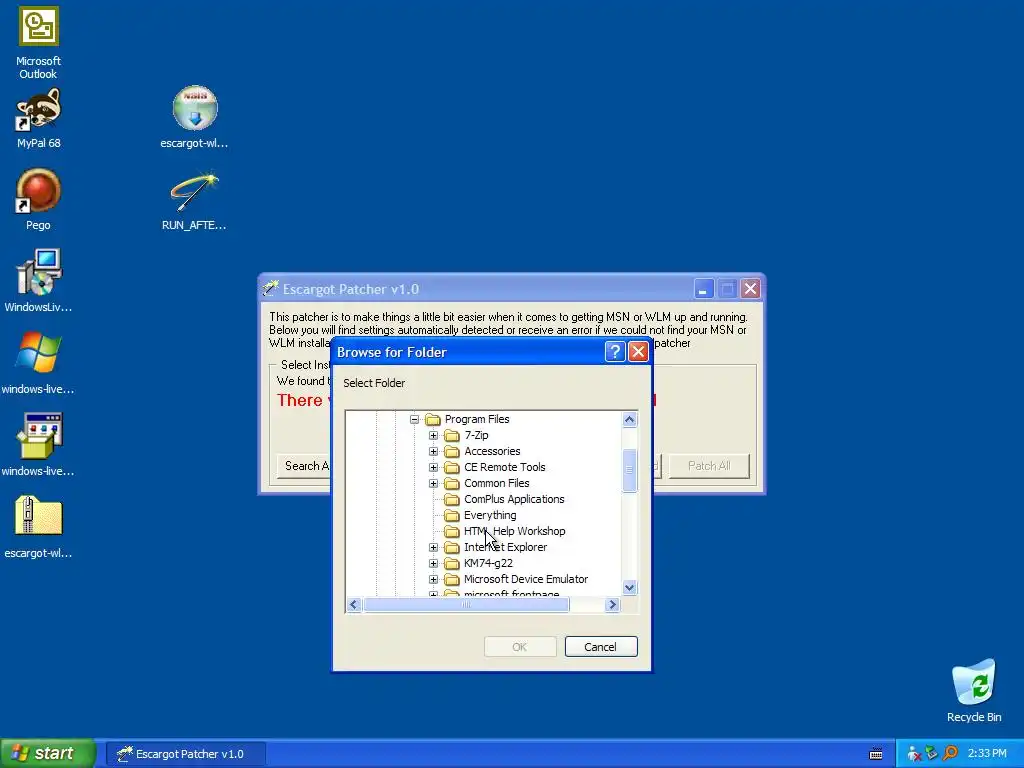Click the horizontal scroll left arrow
Screen dimensions: 1024x768
point(354,605)
